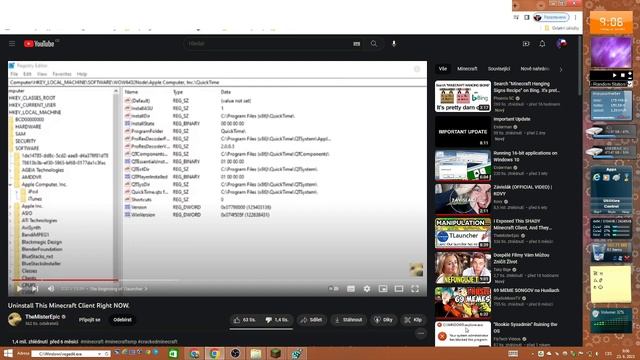This screenshot has width=640, height=360.
Task: Click the Připojit se button
Action: tap(89, 320)
